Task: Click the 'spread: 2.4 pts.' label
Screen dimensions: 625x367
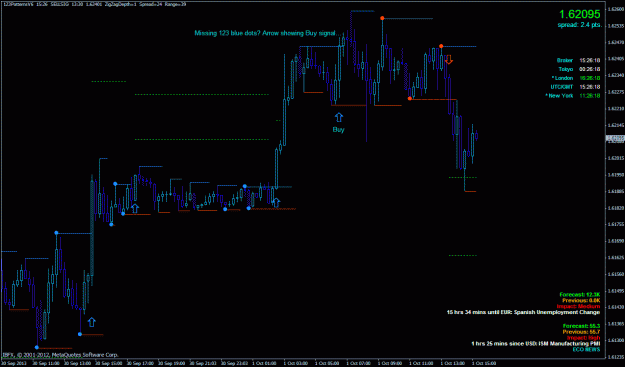Action: pyautogui.click(x=580, y=25)
